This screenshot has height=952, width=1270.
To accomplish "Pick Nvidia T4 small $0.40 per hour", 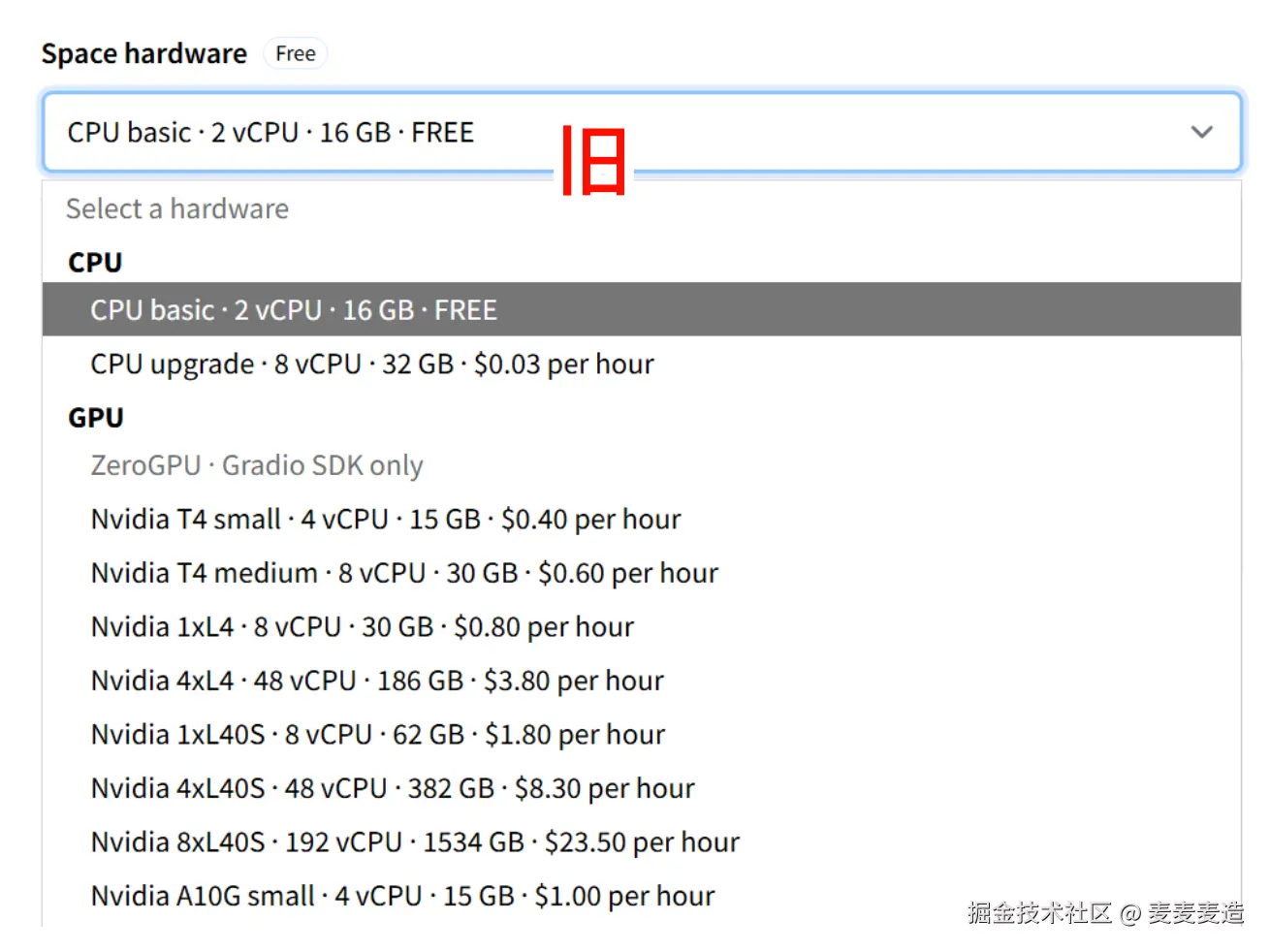I will 641,519.
